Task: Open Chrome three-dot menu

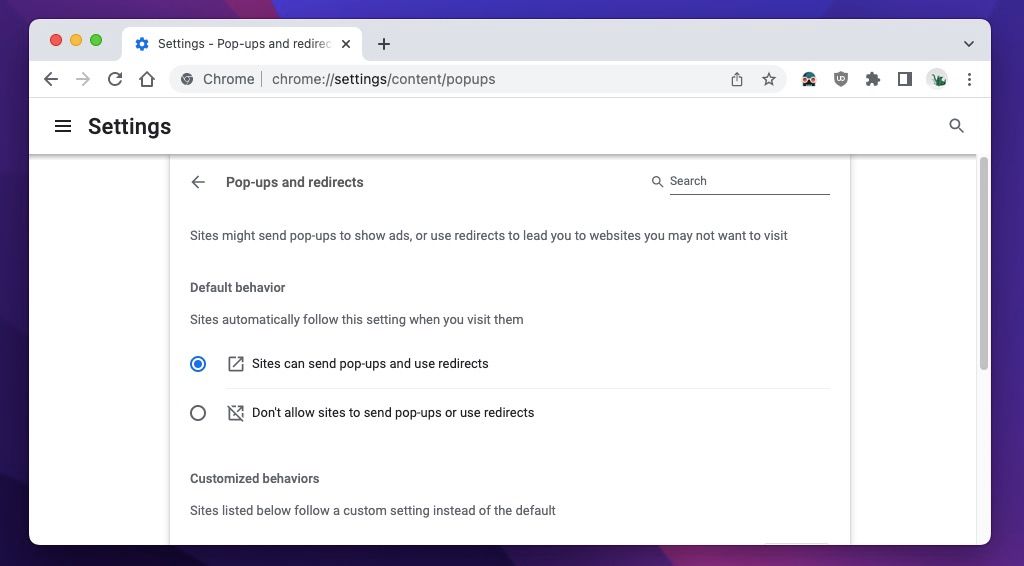Action: click(x=969, y=79)
